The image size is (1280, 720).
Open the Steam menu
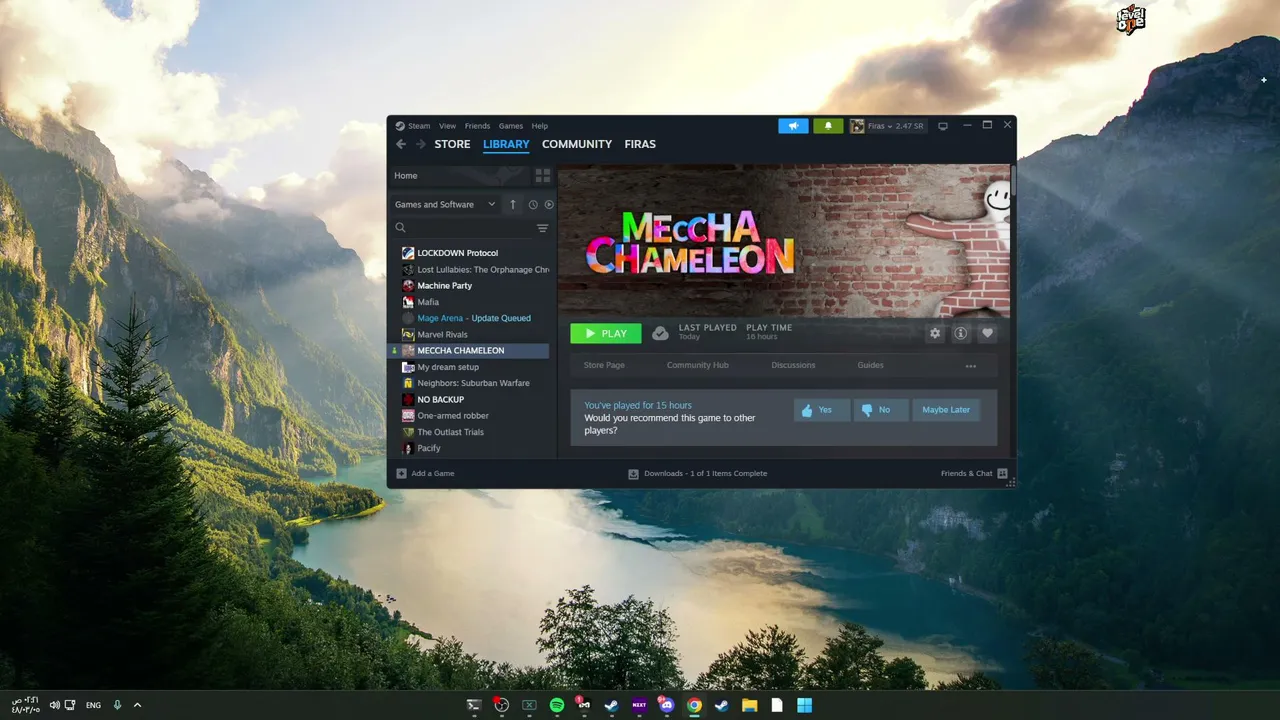[413, 126]
